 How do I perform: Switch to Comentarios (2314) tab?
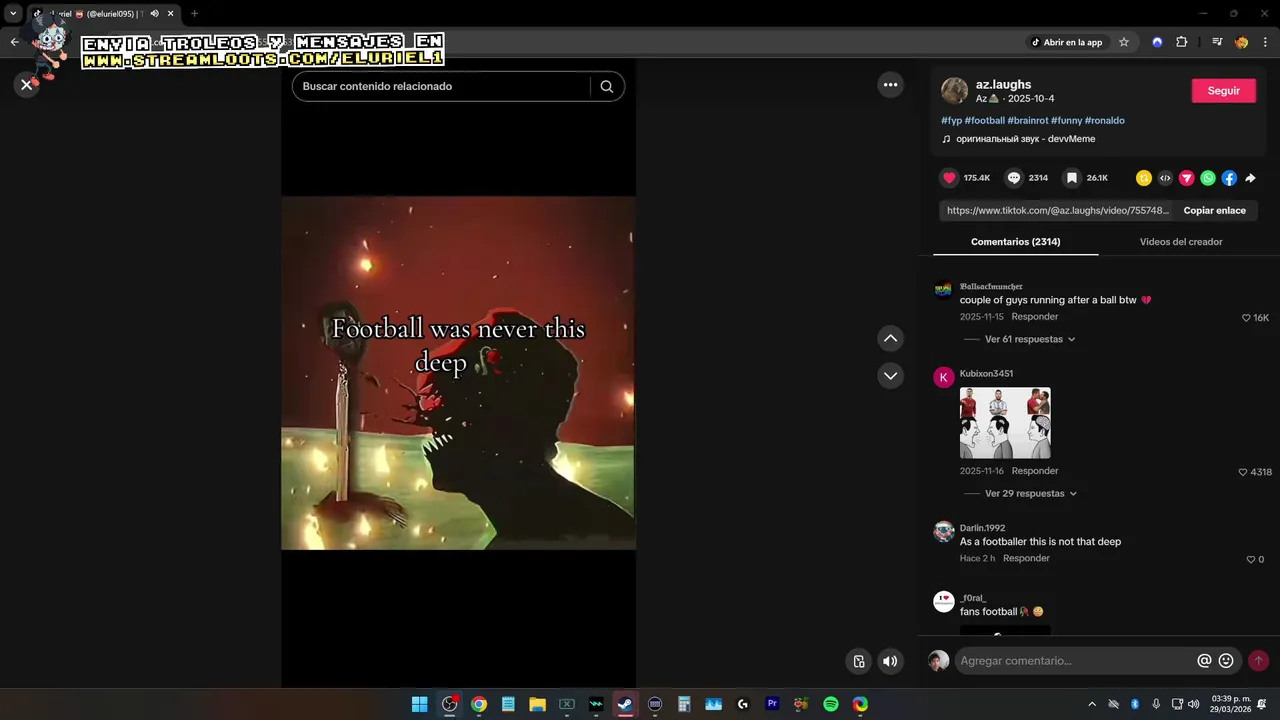[1015, 241]
